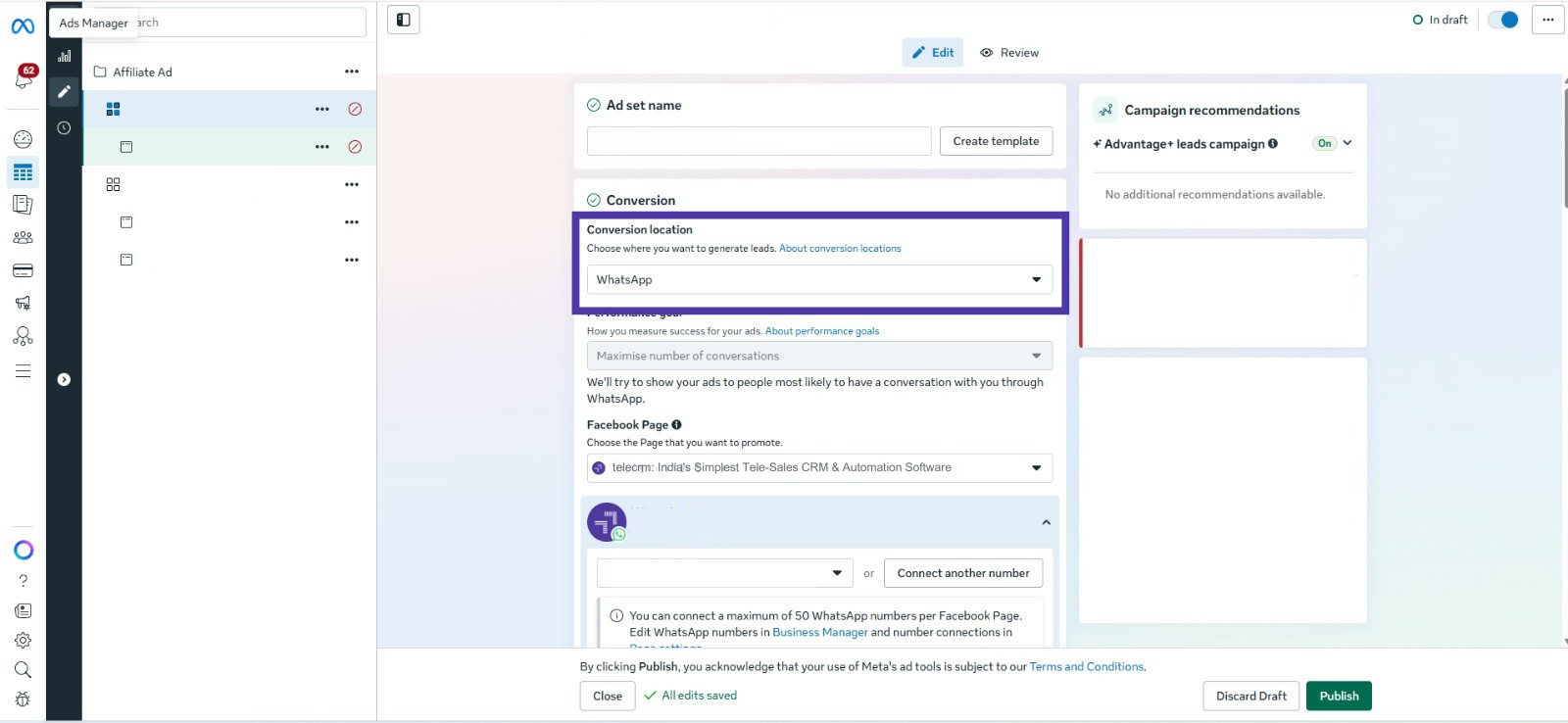Toggle the In draft on/off switch

coord(1502,20)
